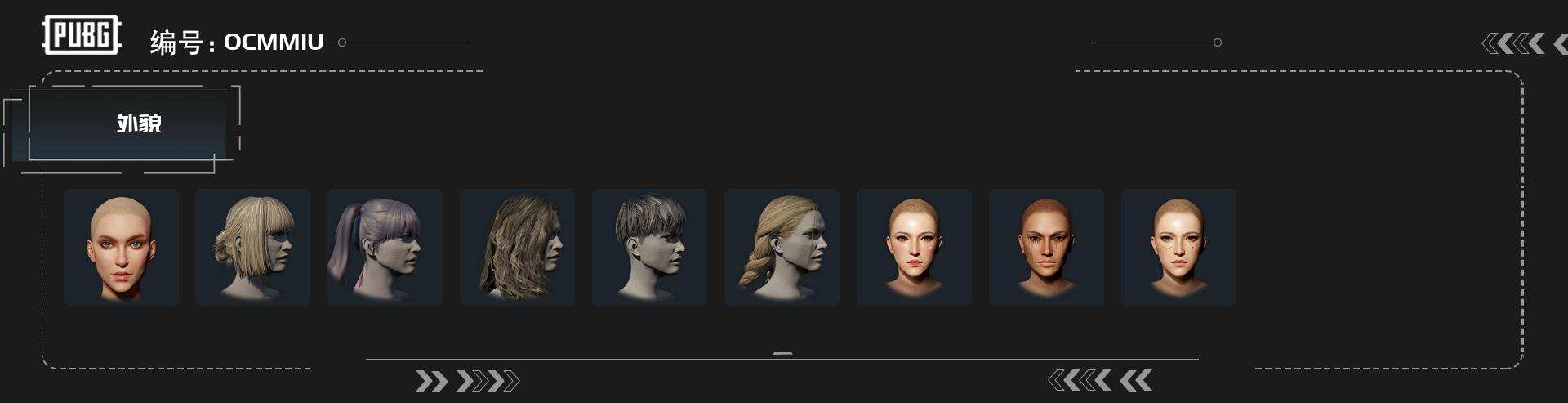Click the code text OCMMIU
Screen dimensions: 1568x403
274,42
